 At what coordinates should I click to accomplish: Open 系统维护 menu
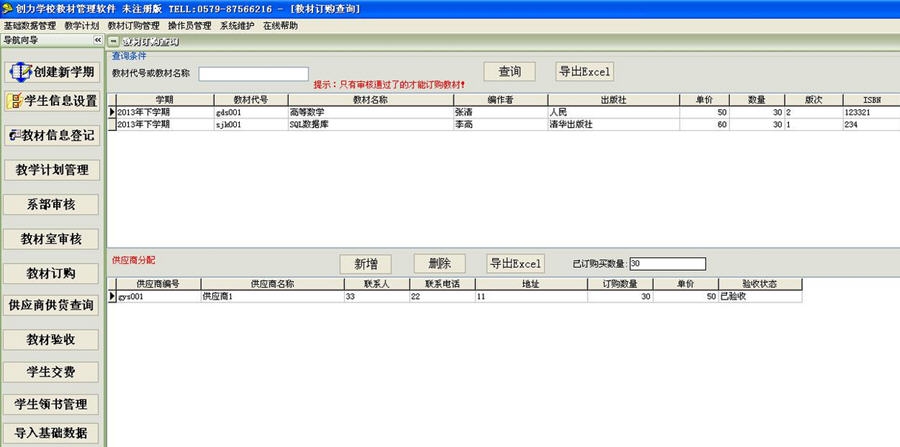[236, 26]
